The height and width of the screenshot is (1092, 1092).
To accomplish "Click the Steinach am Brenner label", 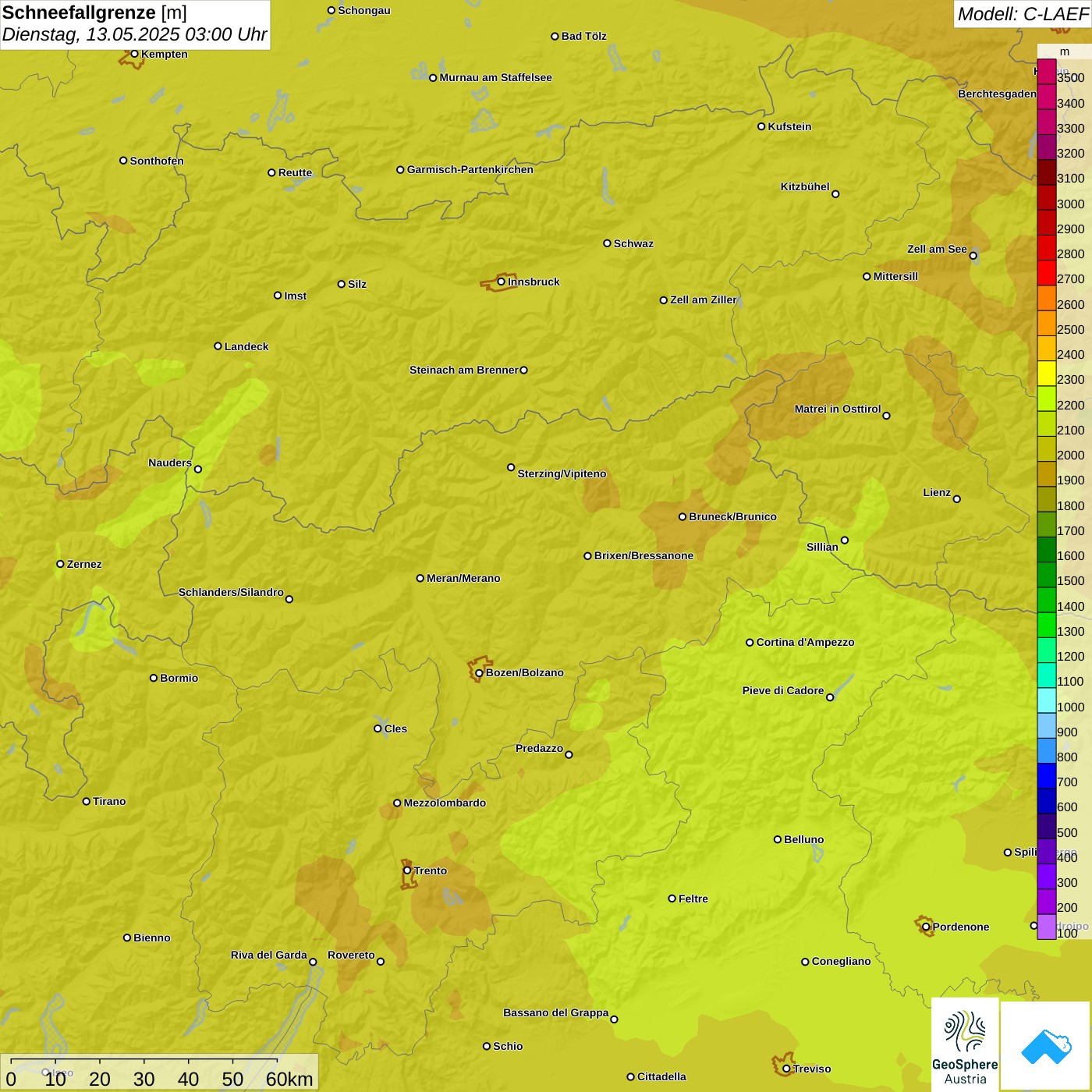I will 464,370.
